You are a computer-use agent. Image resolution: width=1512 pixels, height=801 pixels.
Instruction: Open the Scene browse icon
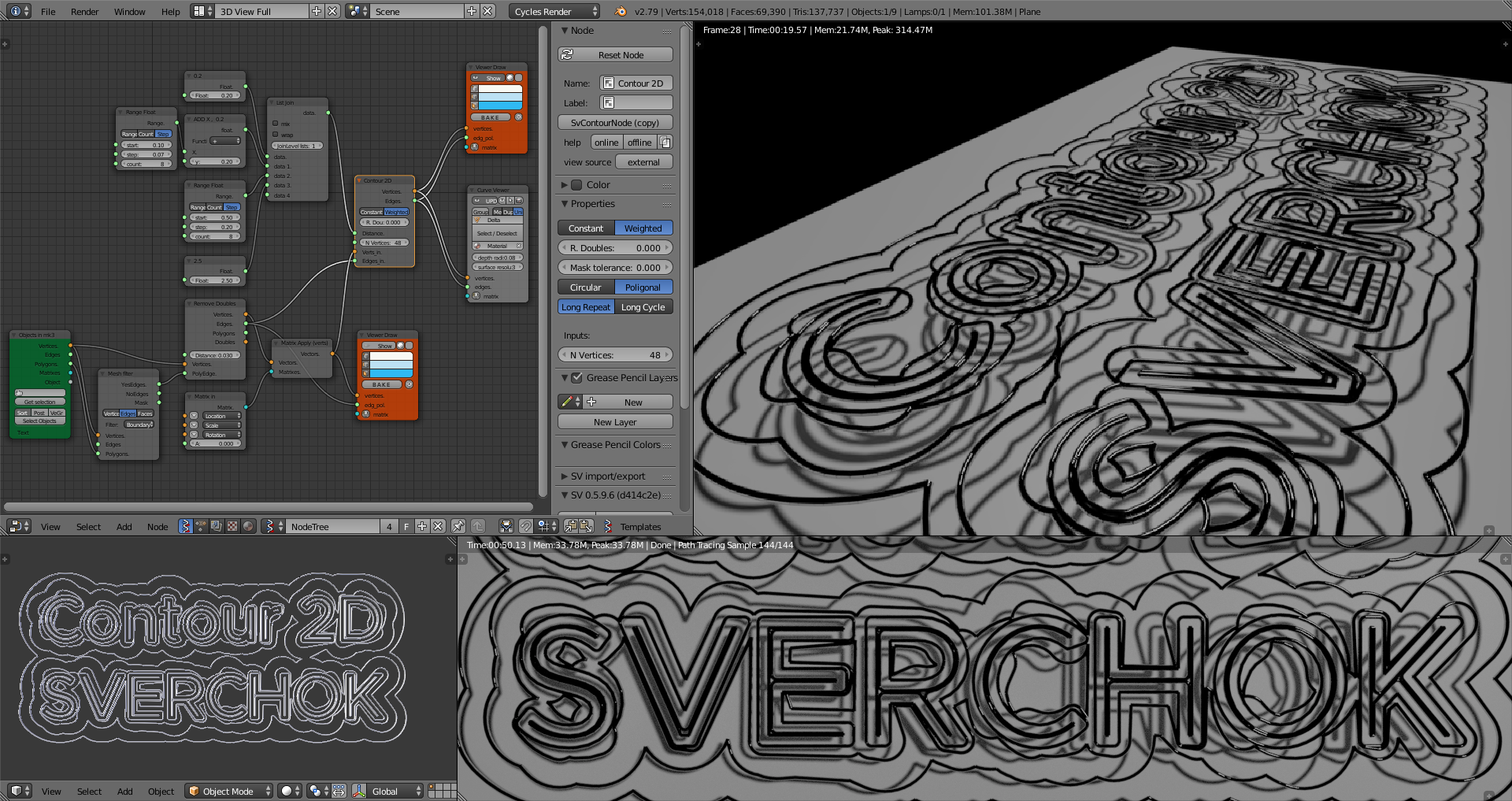point(358,11)
